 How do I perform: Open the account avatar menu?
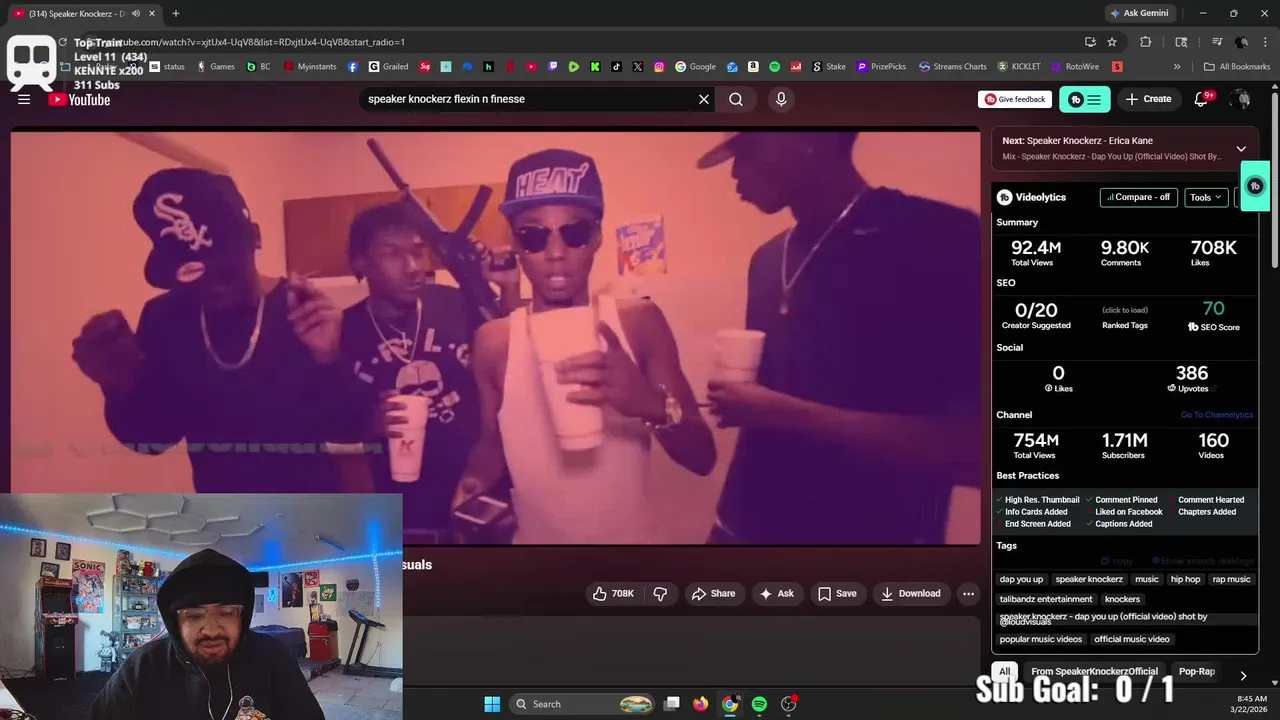(1241, 99)
